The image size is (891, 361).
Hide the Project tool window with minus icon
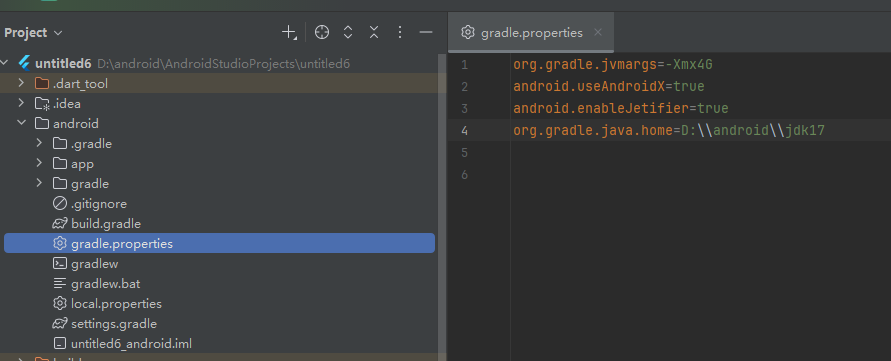pos(426,32)
